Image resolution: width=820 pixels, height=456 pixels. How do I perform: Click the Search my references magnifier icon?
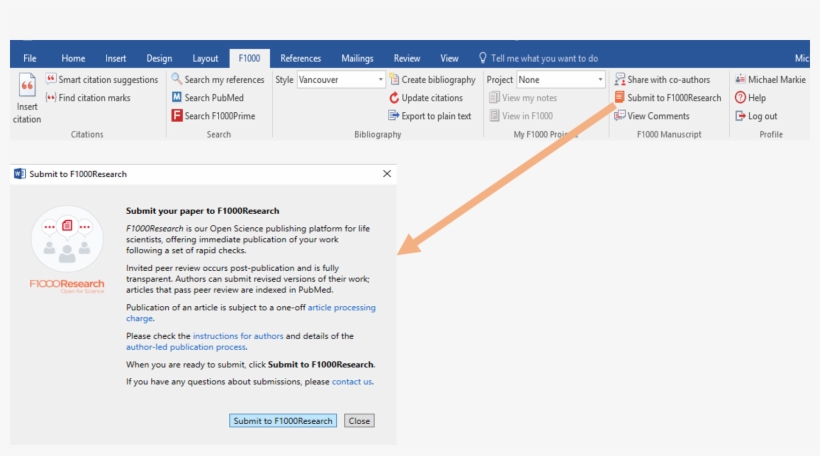[177, 79]
